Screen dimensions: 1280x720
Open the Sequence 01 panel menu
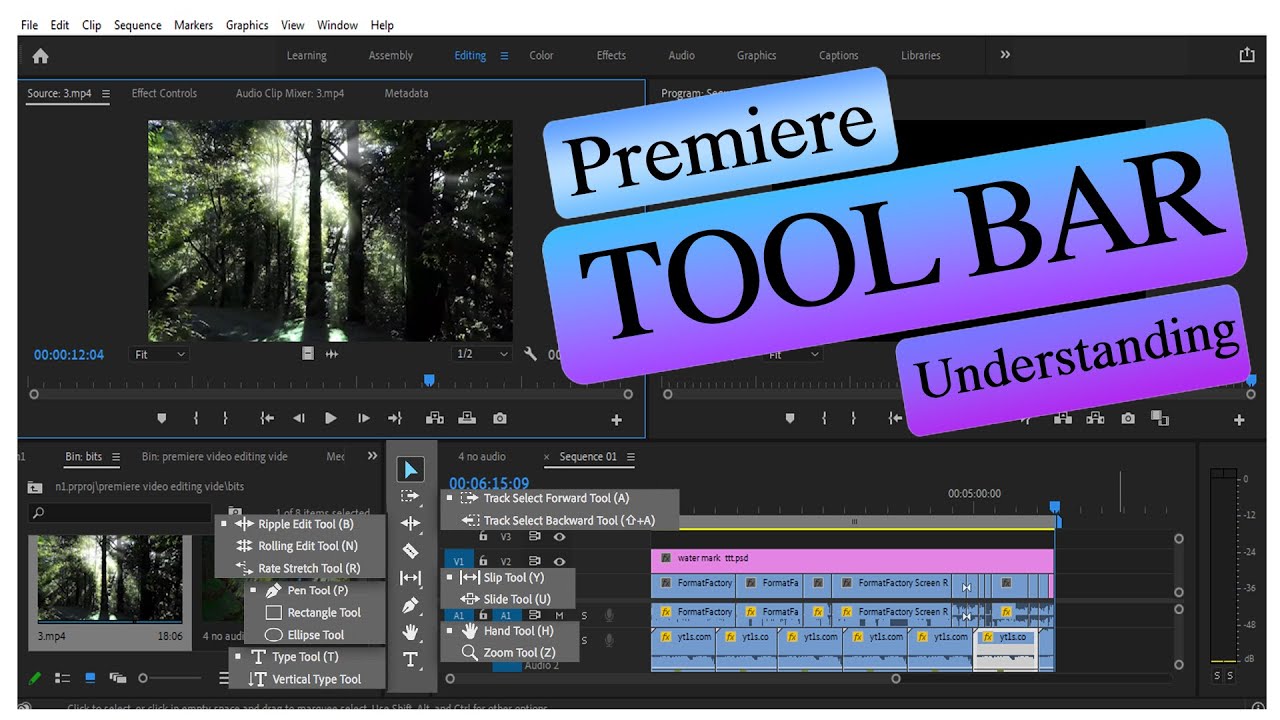click(x=630, y=457)
